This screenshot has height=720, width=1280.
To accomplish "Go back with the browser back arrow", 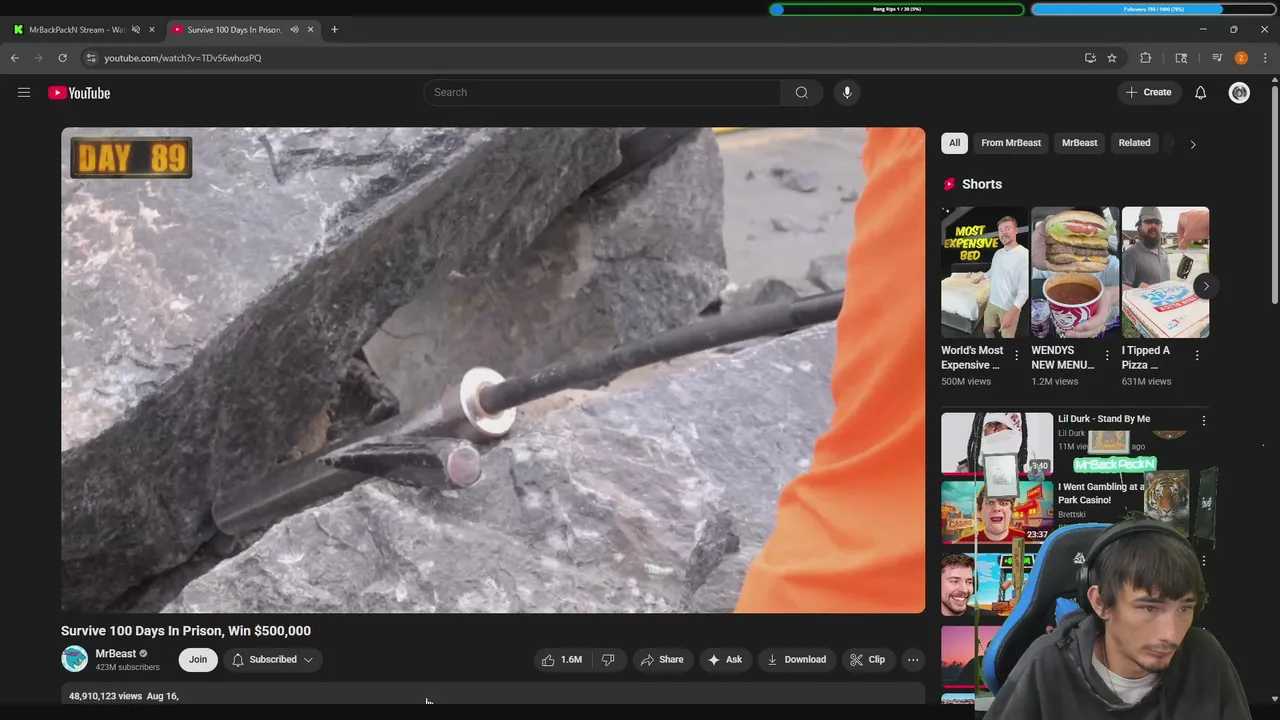I will [x=15, y=58].
